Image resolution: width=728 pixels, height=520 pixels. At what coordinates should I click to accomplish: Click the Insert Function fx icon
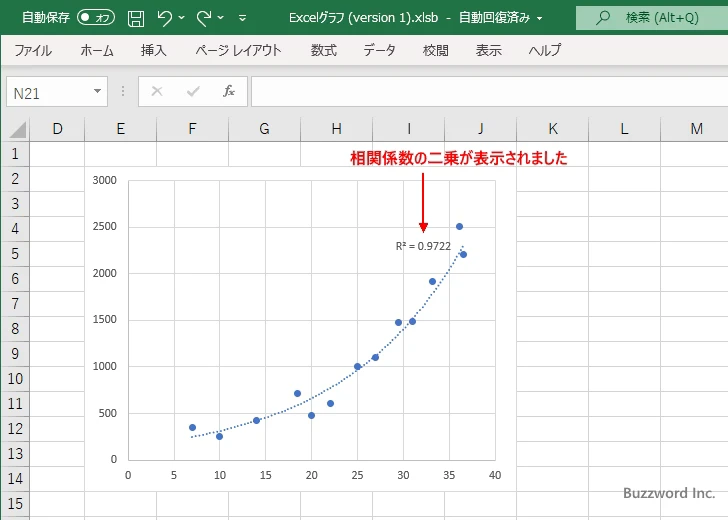click(229, 91)
